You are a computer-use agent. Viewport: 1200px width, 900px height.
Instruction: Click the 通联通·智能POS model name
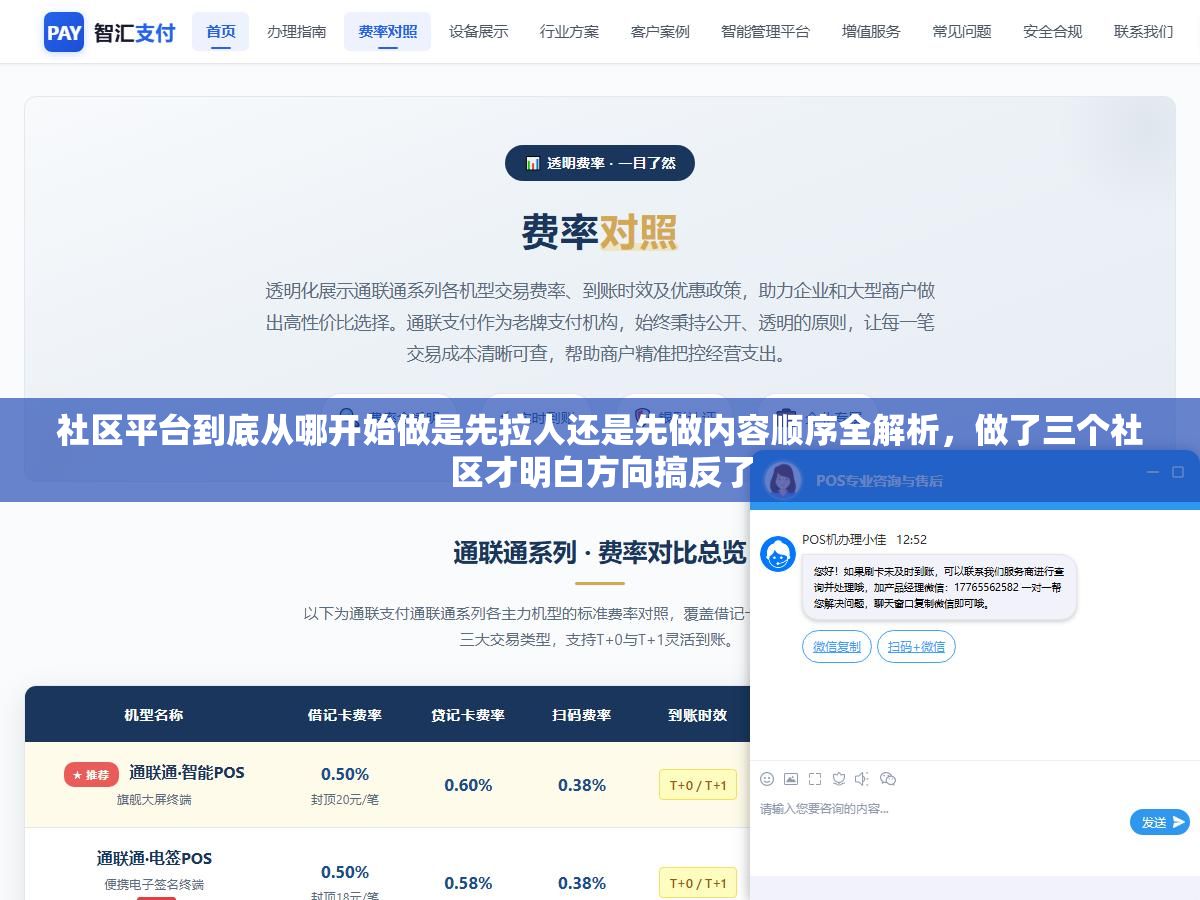(x=186, y=772)
